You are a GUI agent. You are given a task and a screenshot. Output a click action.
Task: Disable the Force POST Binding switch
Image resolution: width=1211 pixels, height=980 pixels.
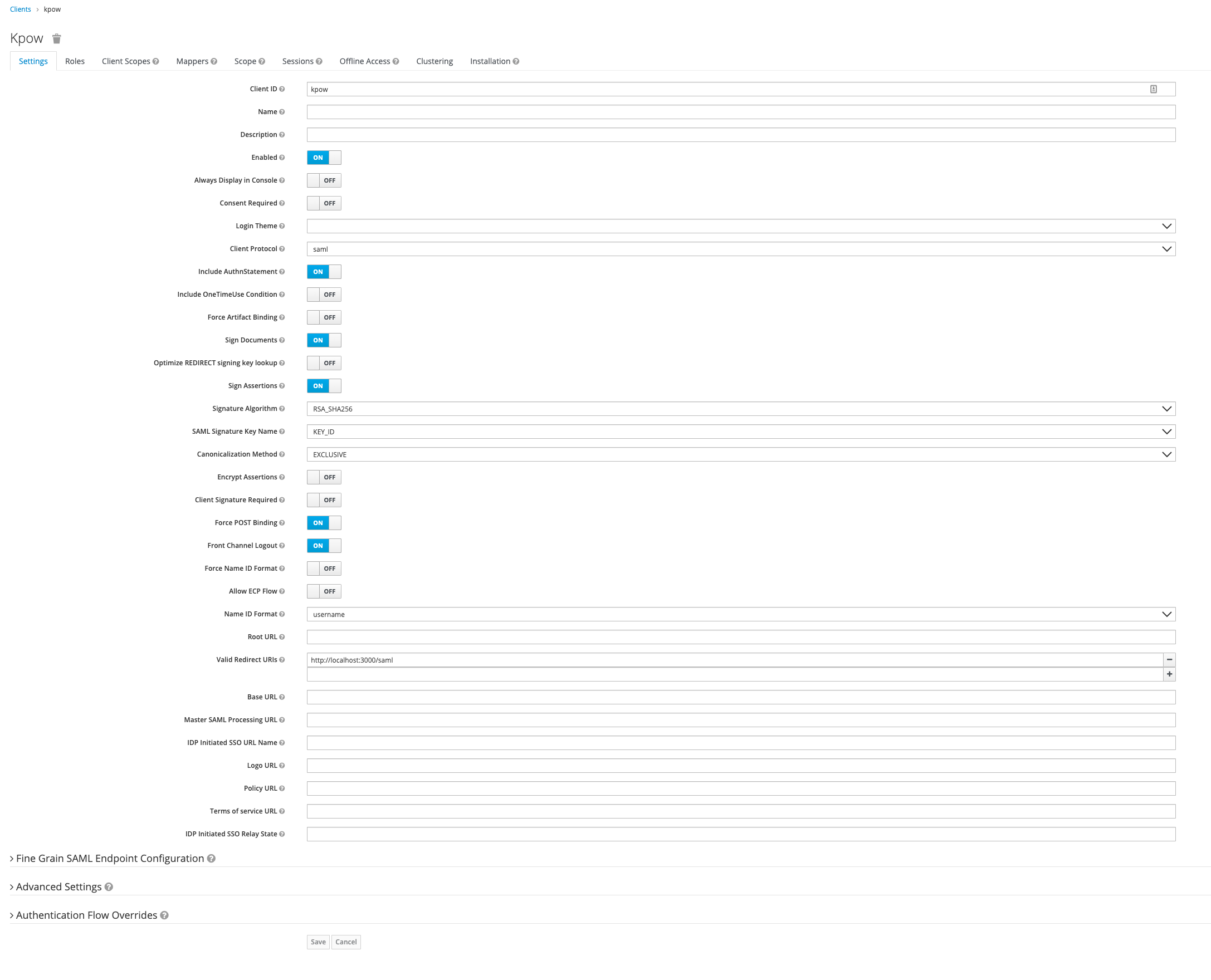324,523
